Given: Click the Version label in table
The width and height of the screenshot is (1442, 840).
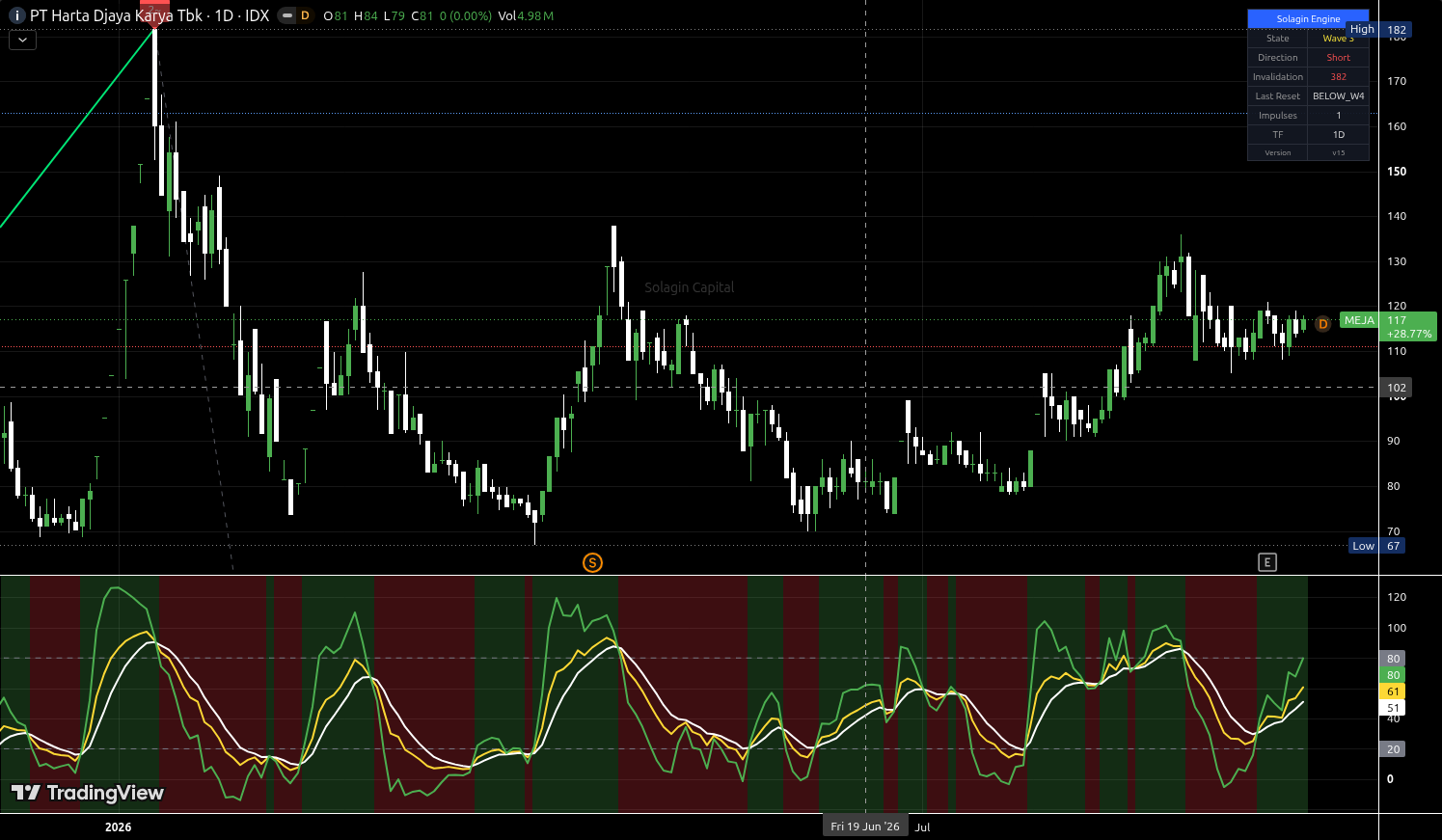Looking at the screenshot, I should (1277, 152).
